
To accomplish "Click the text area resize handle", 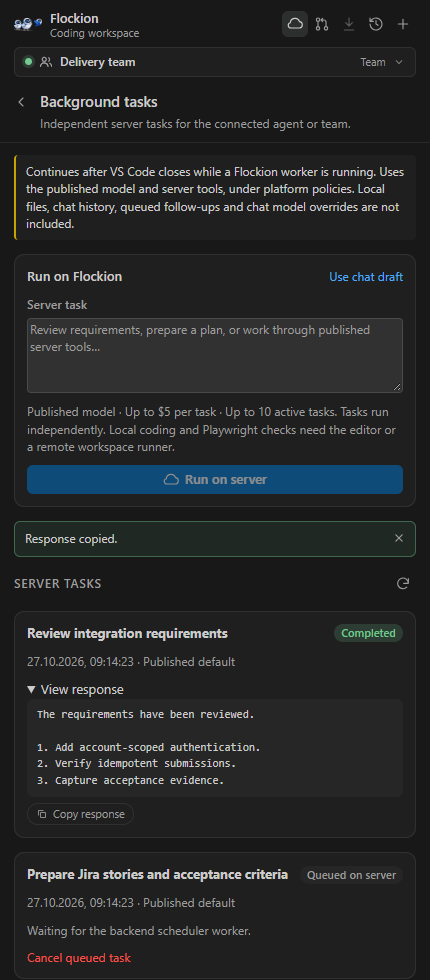I will tap(397, 387).
